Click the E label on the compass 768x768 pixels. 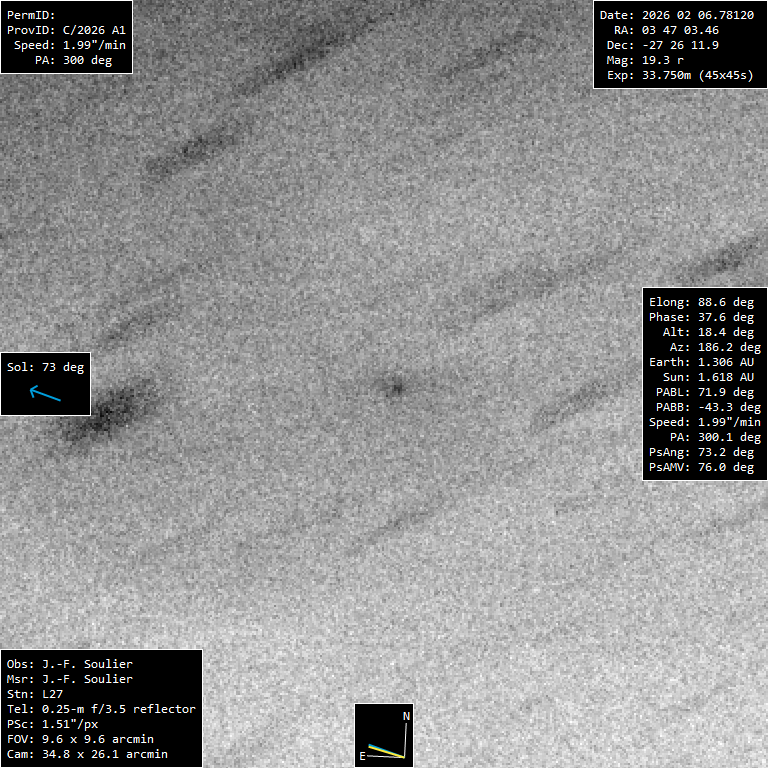pyautogui.click(x=362, y=757)
